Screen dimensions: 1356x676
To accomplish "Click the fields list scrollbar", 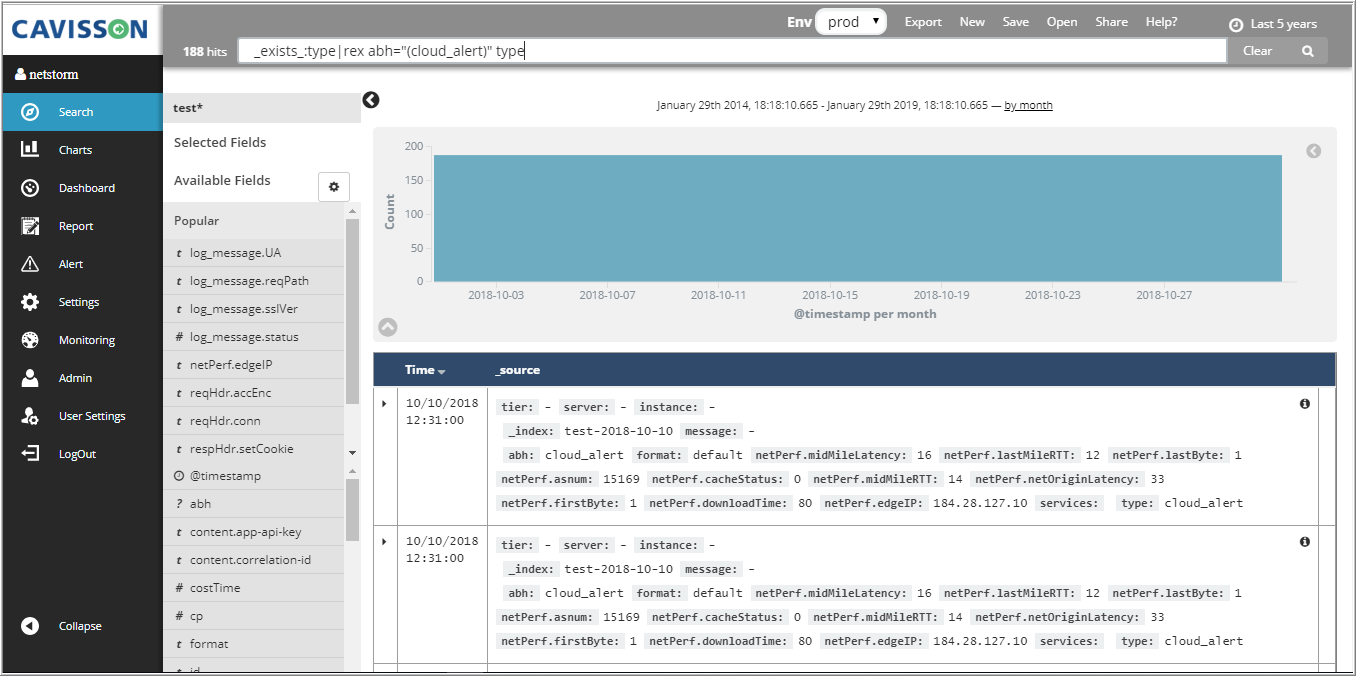I will (x=352, y=310).
